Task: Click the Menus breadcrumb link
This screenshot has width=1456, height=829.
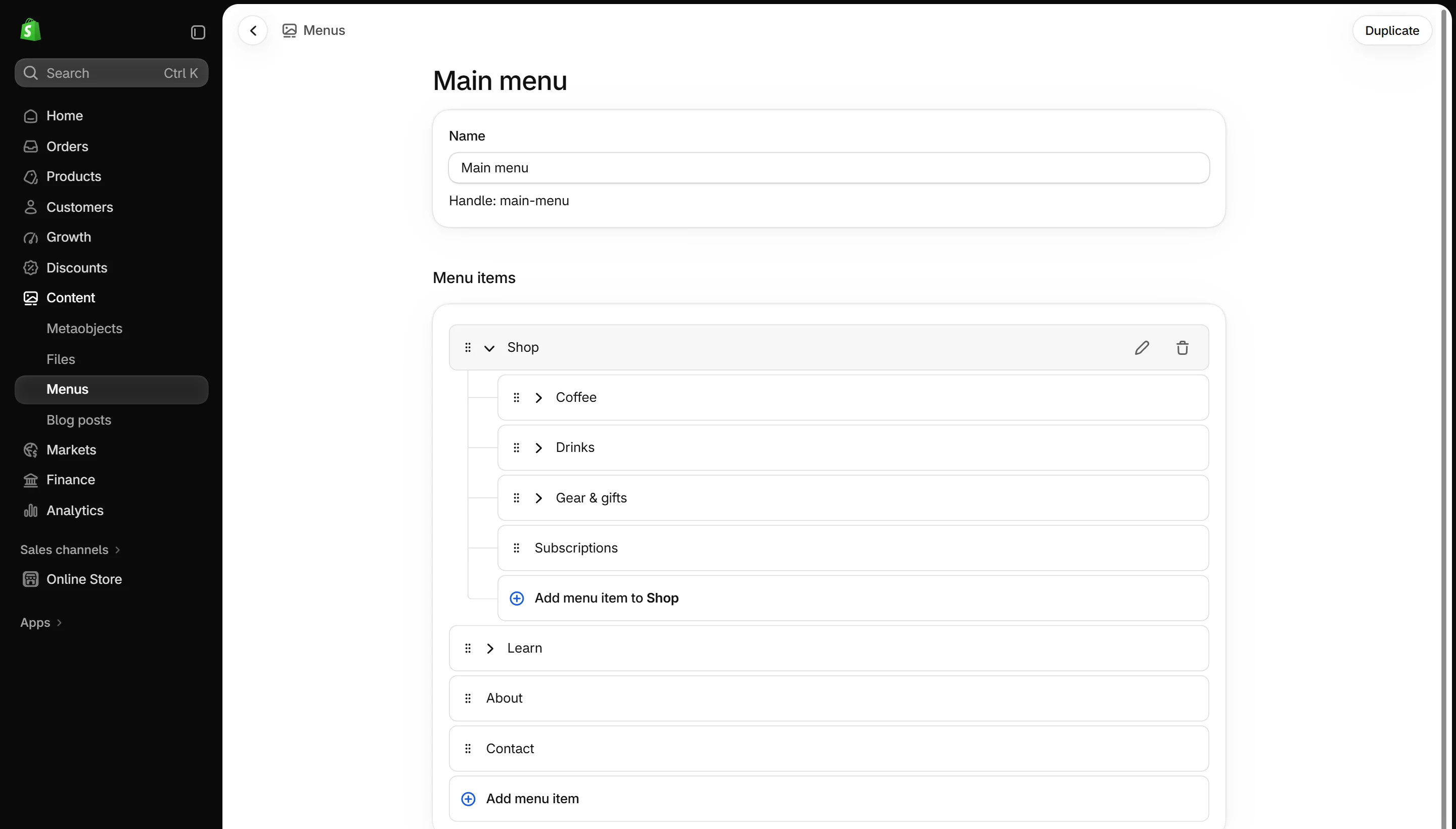Action: (x=324, y=30)
